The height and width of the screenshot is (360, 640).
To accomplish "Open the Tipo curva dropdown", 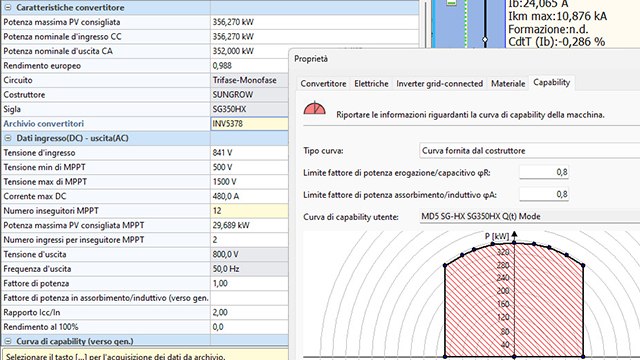I will click(x=529, y=151).
